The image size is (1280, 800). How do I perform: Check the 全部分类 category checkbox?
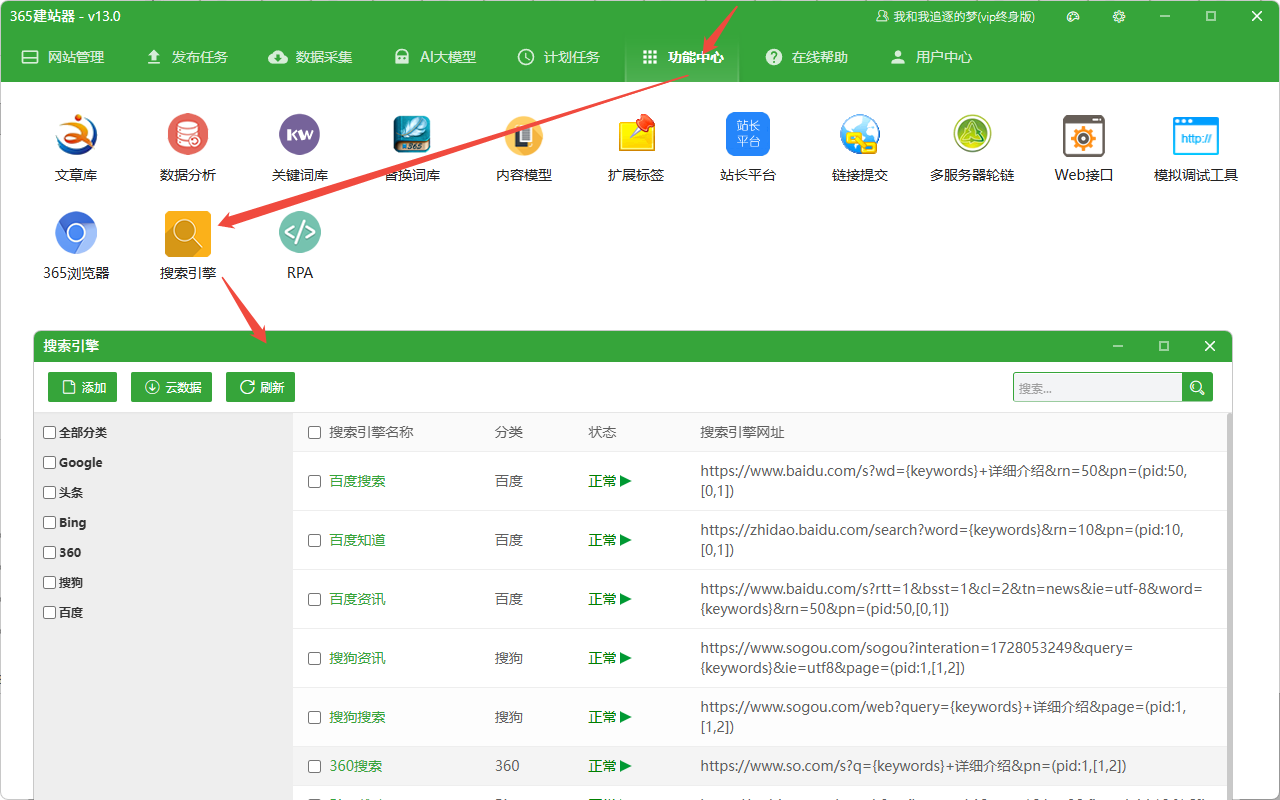(x=50, y=433)
